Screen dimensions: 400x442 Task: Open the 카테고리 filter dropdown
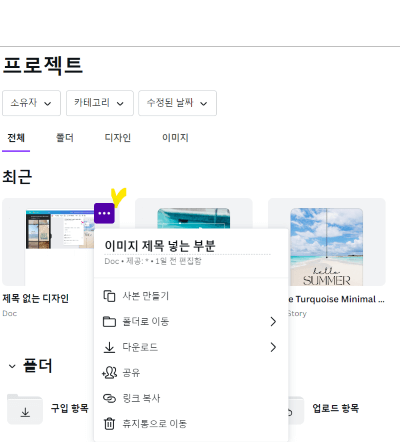pyautogui.click(x=100, y=103)
